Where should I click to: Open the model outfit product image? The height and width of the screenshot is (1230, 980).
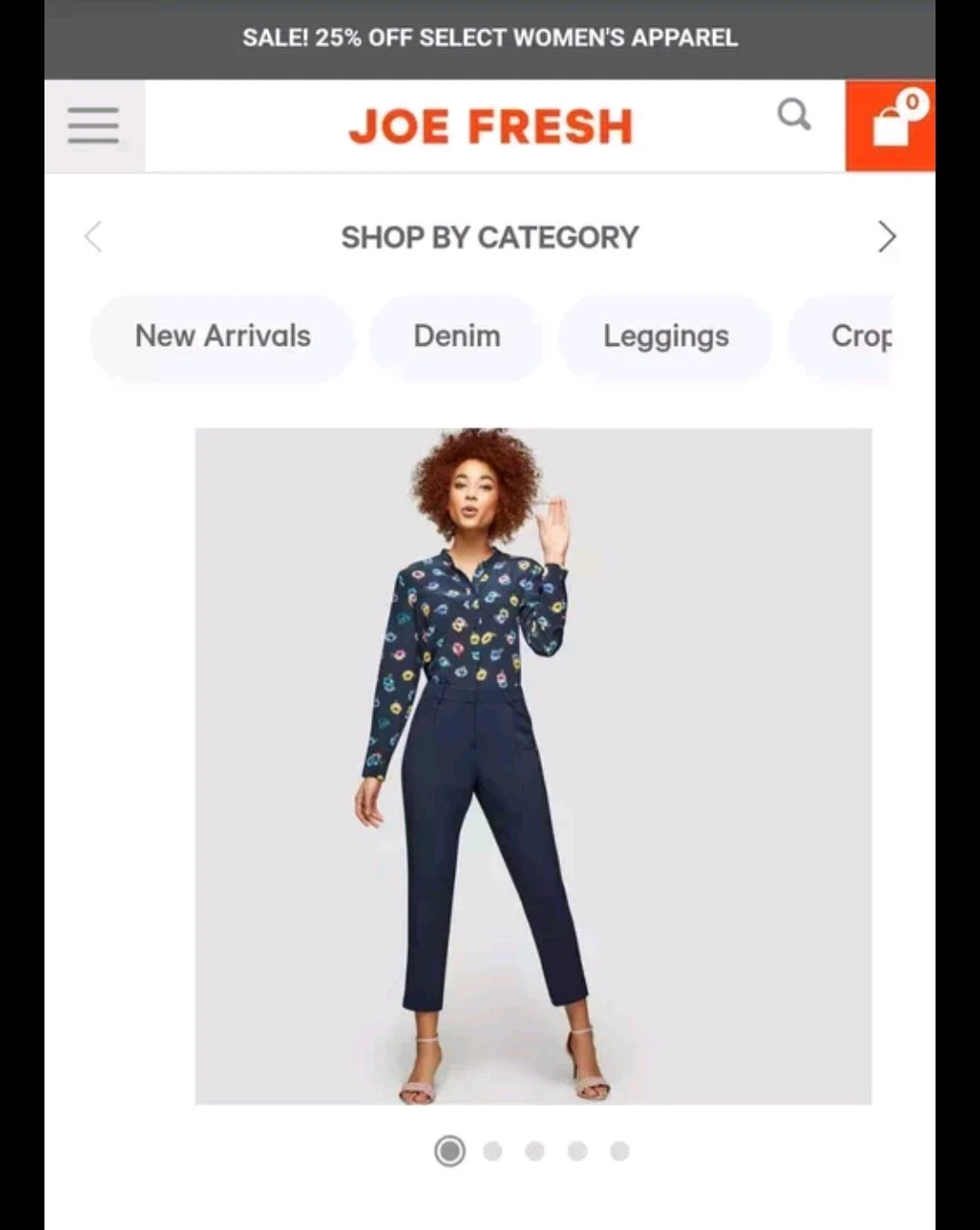click(534, 766)
